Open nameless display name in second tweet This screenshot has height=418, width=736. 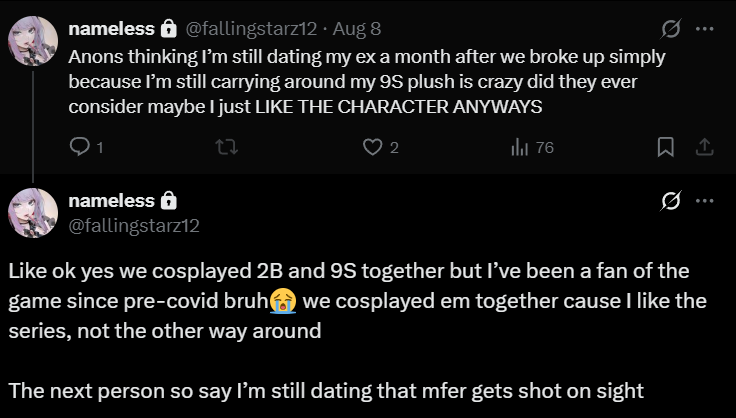click(x=110, y=200)
